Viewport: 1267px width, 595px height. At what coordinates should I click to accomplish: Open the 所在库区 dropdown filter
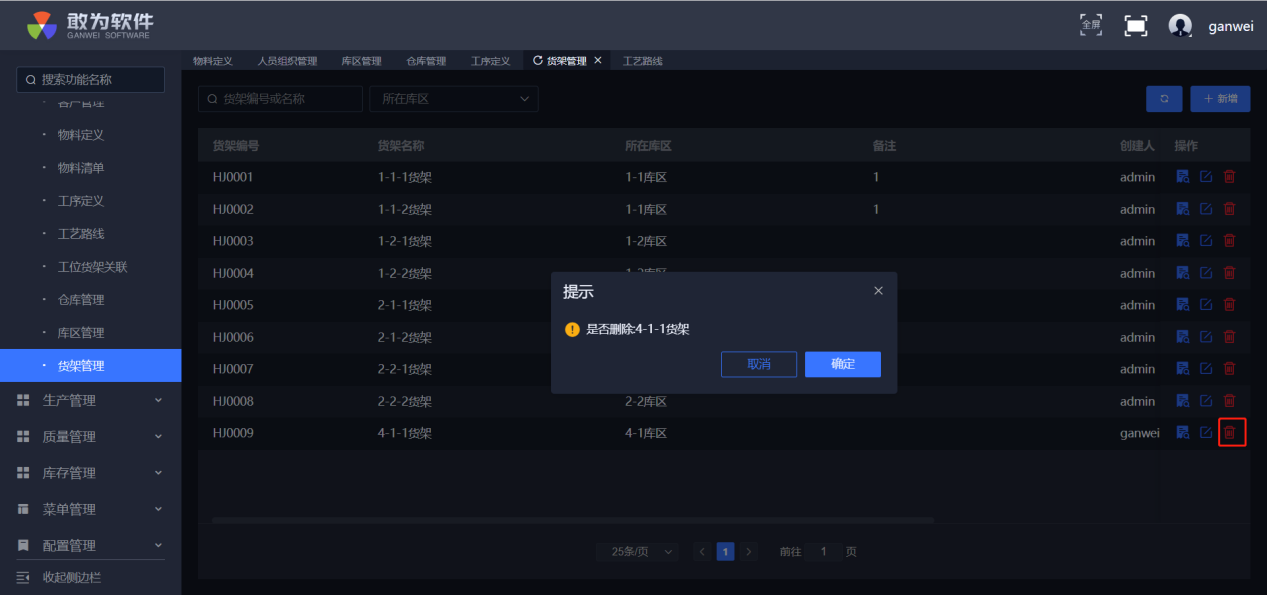point(454,99)
